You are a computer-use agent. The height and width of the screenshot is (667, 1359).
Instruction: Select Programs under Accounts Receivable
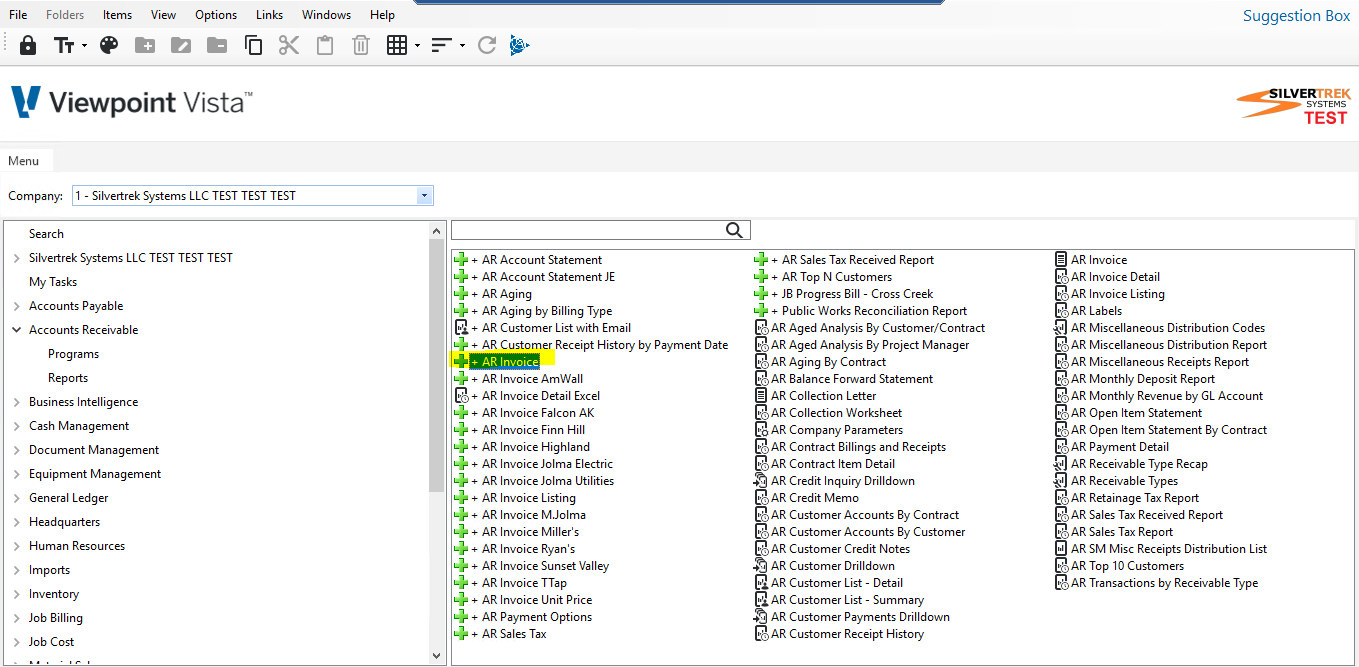[73, 354]
